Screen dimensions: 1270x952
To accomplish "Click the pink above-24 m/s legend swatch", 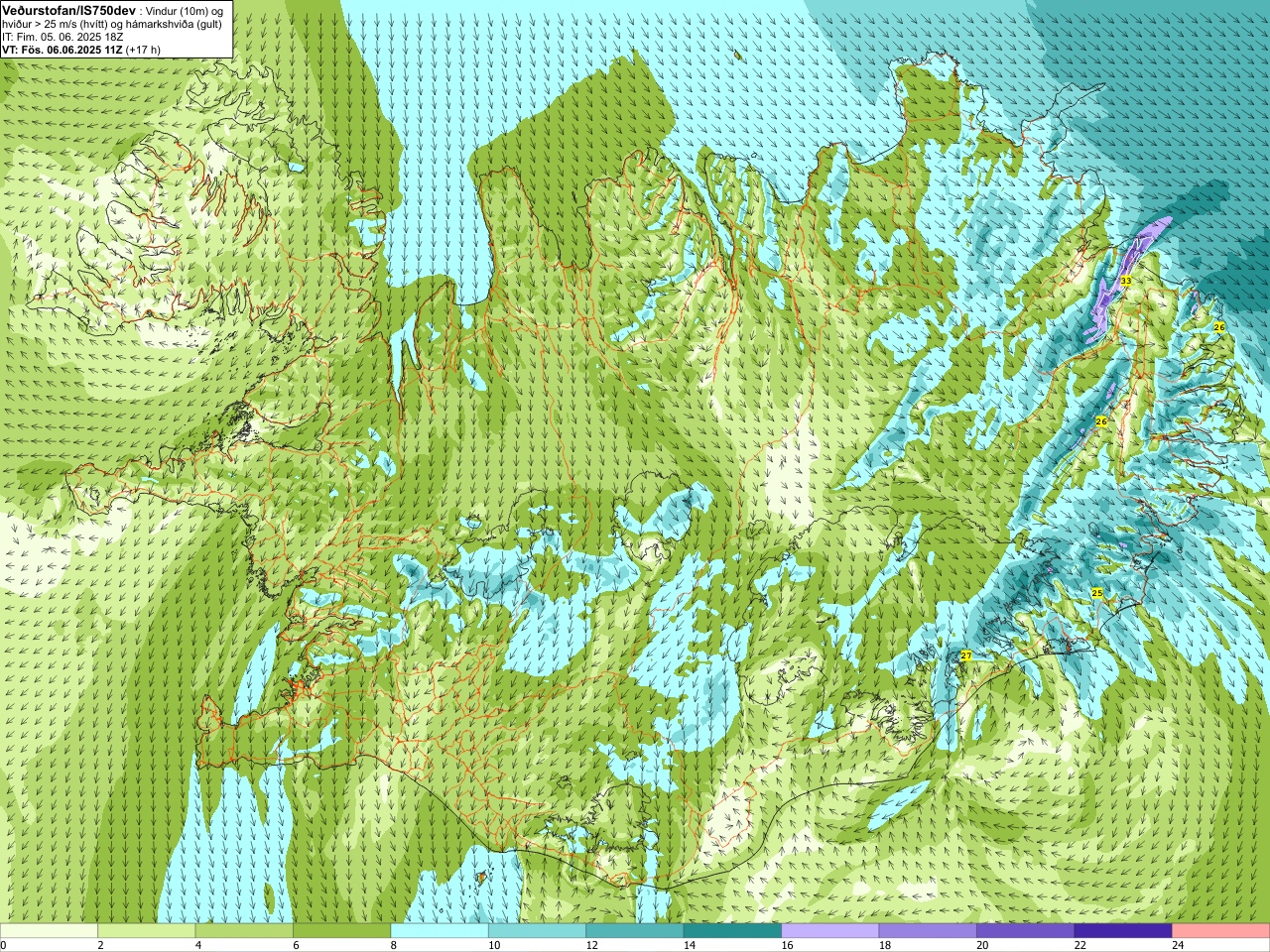I will (1220, 930).
